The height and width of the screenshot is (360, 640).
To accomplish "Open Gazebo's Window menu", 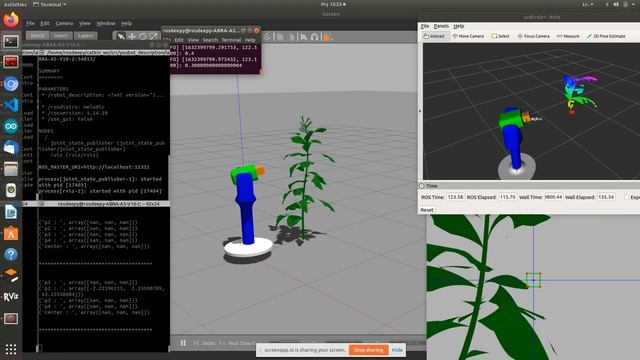I will pos(106,23).
